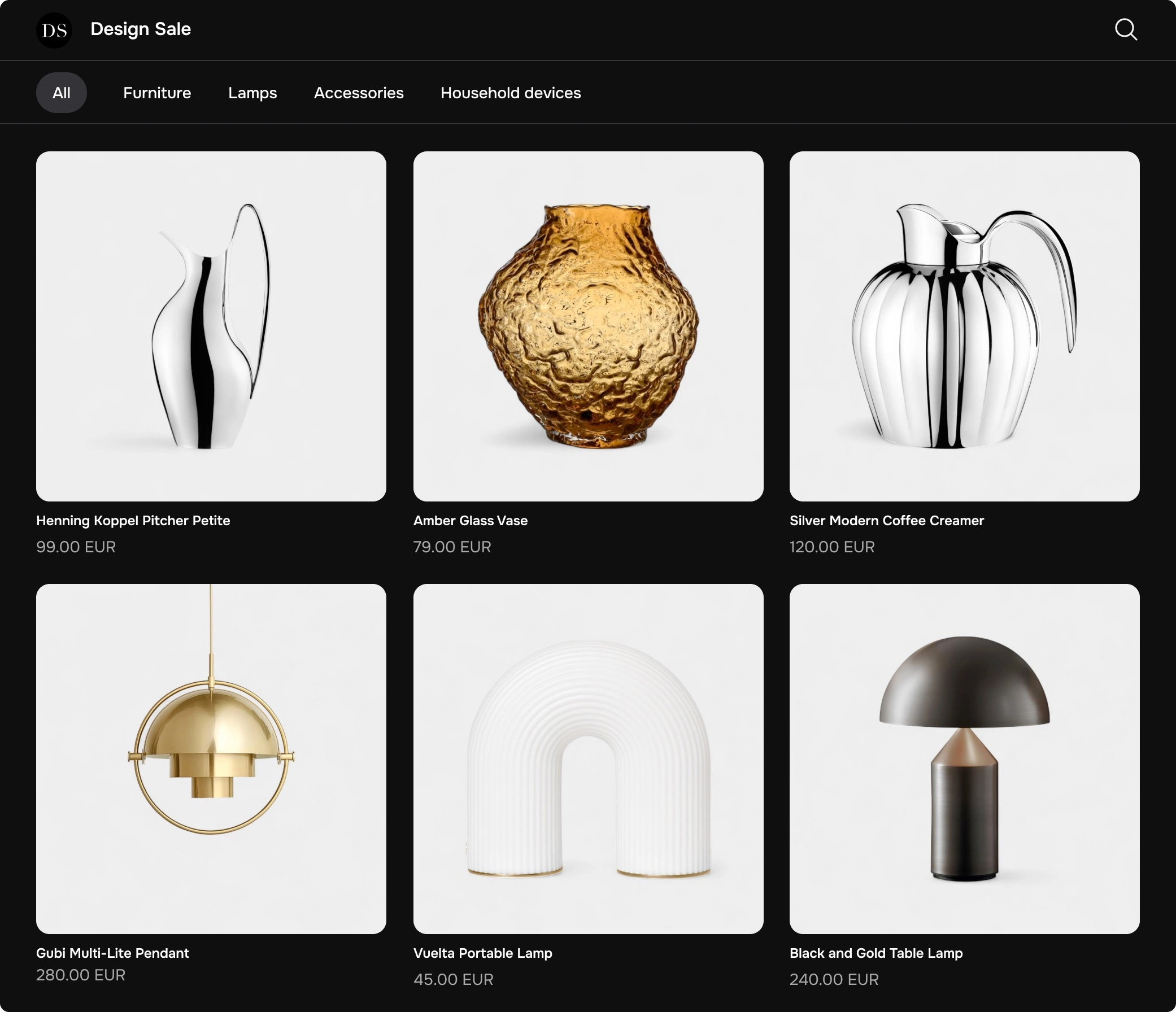
Task: Click the Henning Koppel Pitcher Petite title
Action: 133,521
